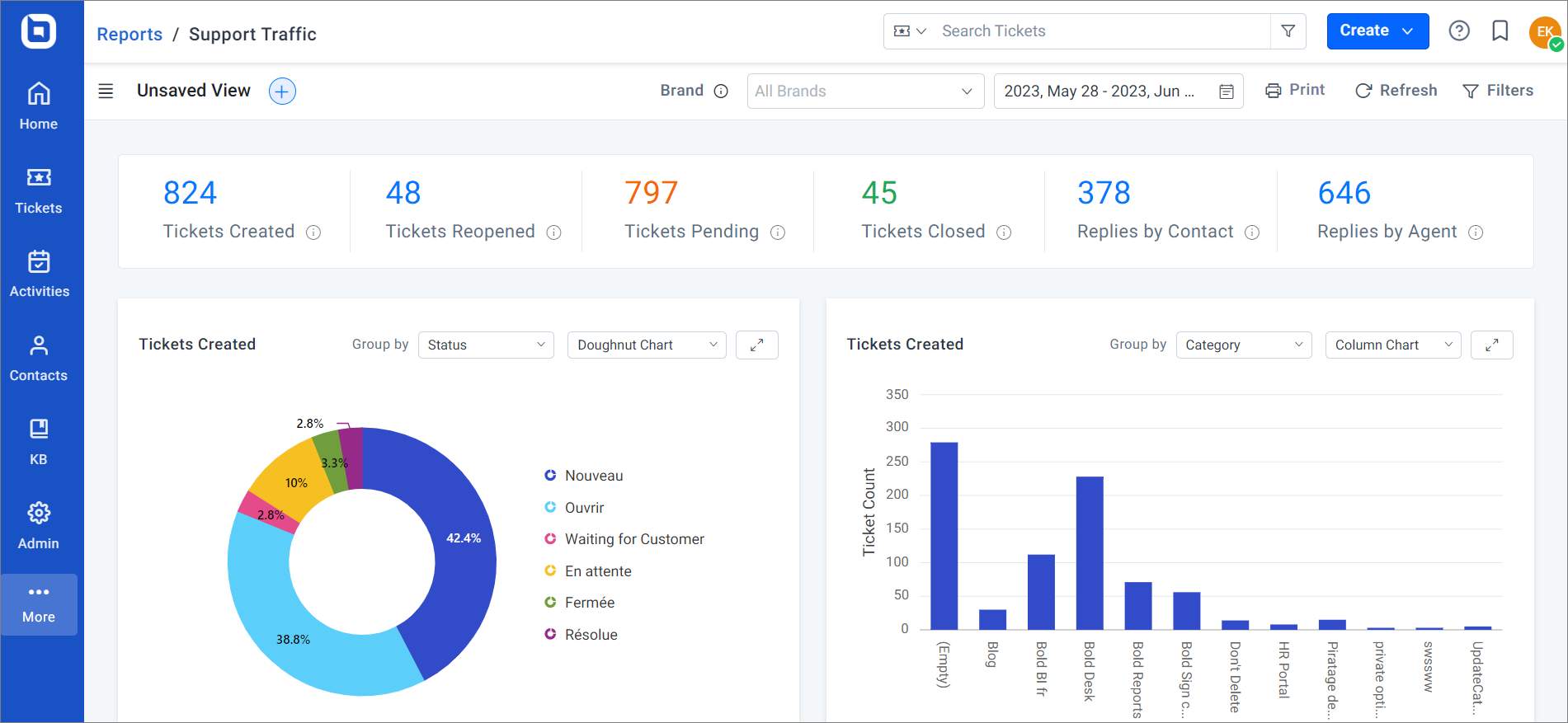Screen dimensions: 1568x723
Task: Toggle Ouvrir legend item visibility
Action: tap(574, 508)
